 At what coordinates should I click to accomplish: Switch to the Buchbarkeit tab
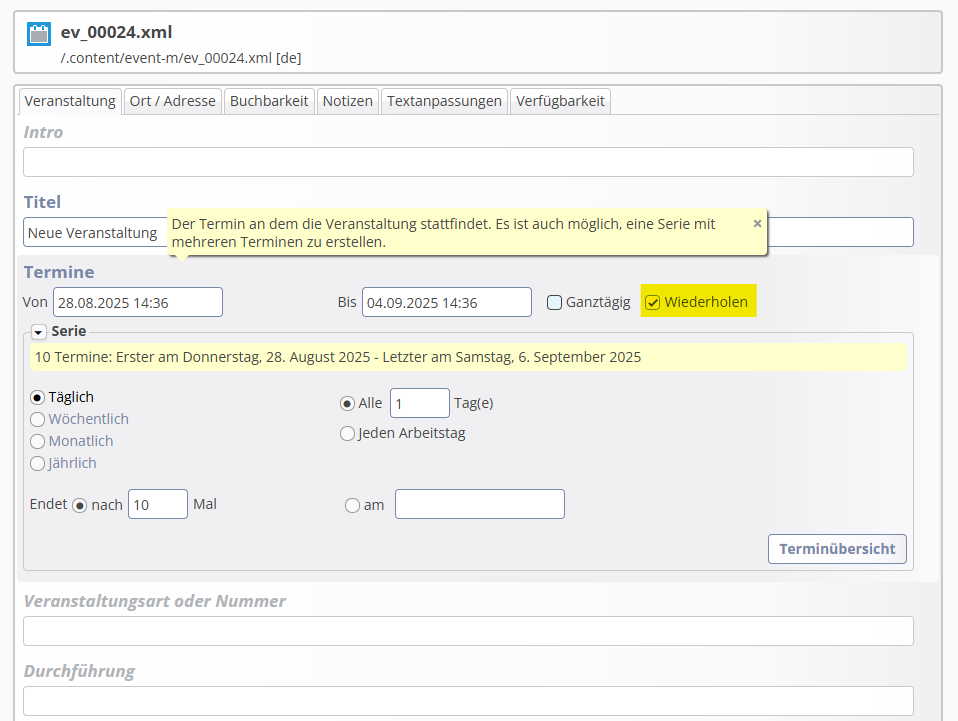click(269, 101)
